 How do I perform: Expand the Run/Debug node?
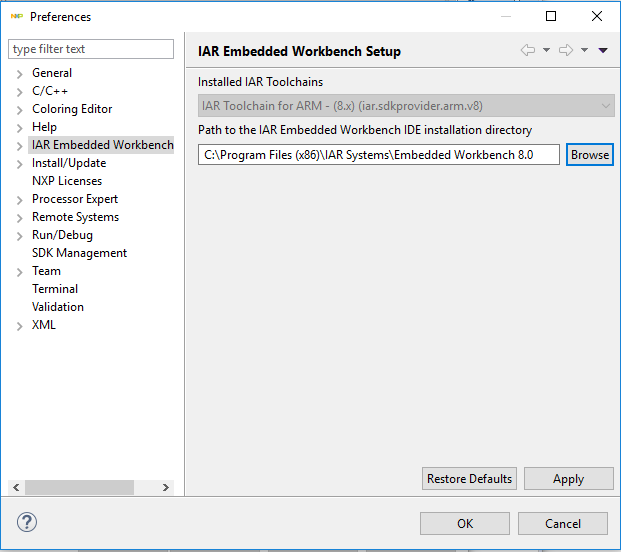(19, 236)
